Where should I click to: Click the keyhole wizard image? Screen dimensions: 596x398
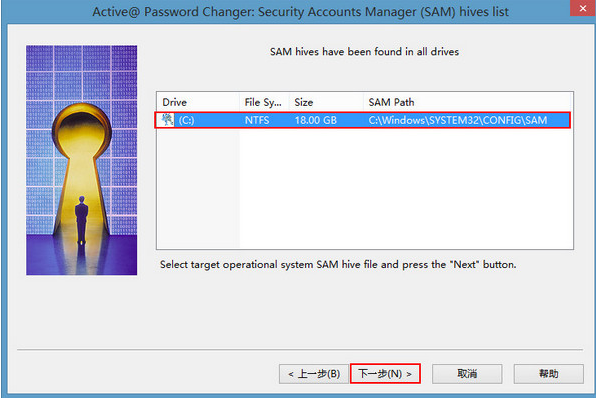[82, 160]
